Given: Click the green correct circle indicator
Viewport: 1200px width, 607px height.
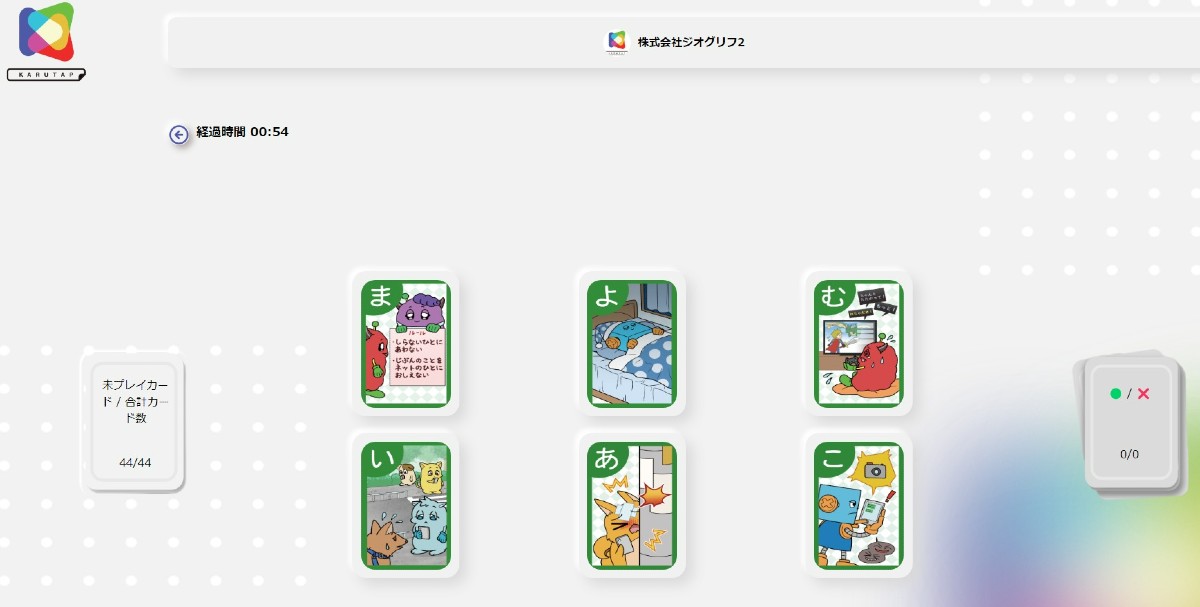Looking at the screenshot, I should pos(1116,394).
